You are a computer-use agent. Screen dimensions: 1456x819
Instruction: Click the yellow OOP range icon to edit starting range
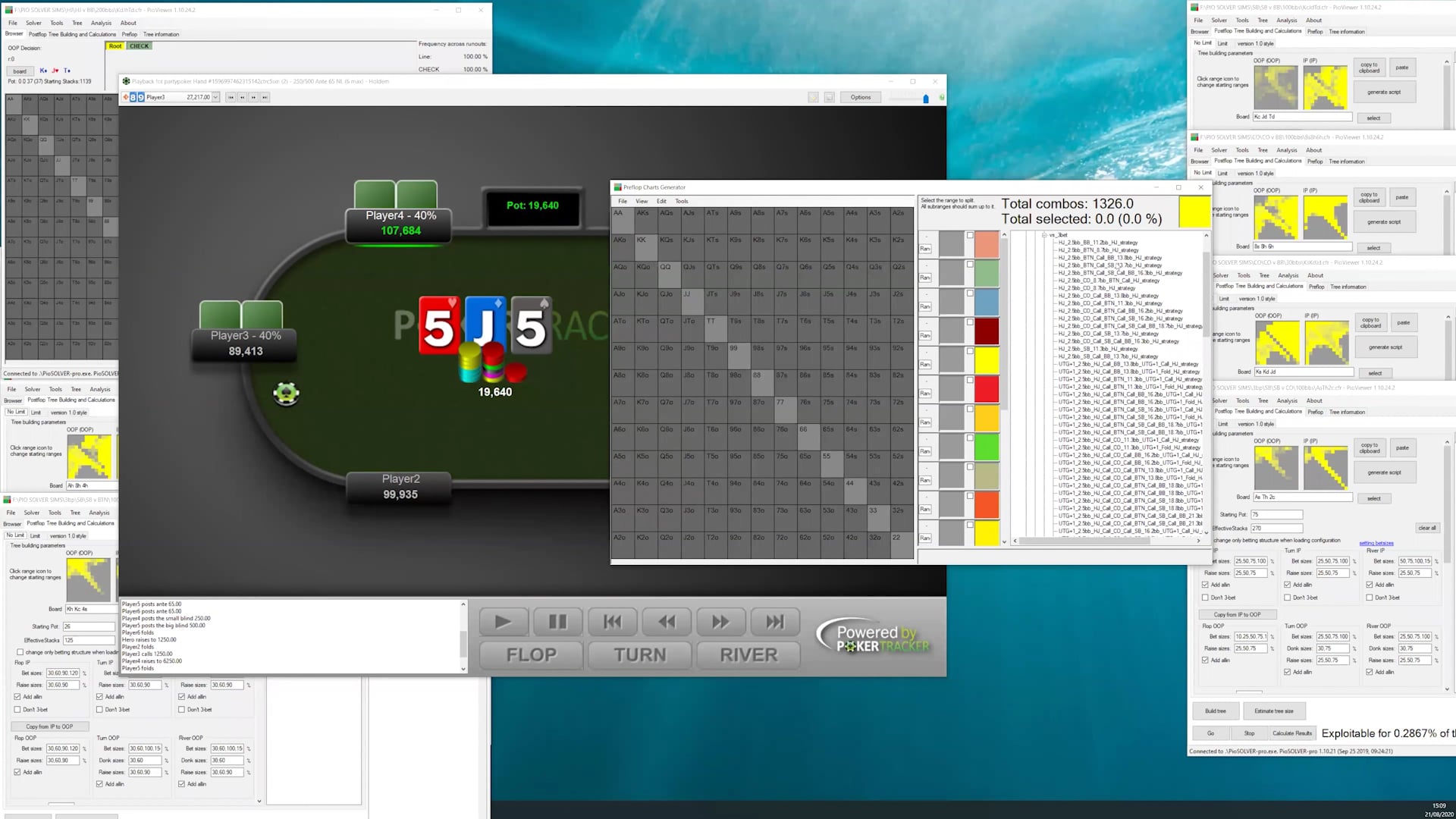pos(89,455)
